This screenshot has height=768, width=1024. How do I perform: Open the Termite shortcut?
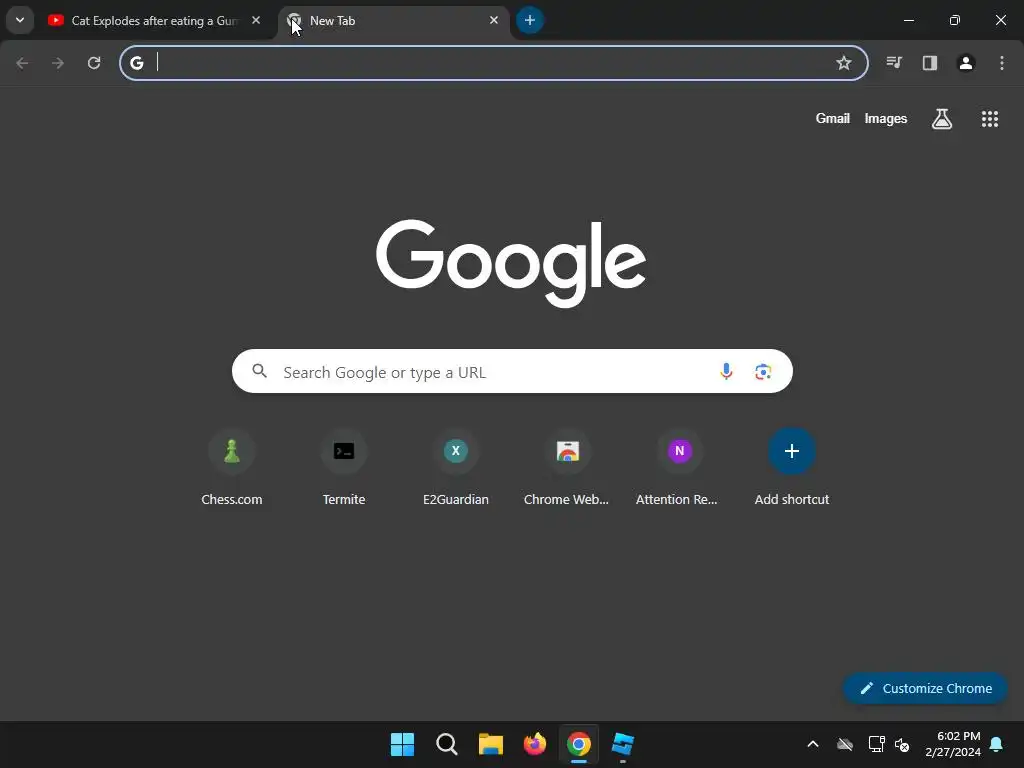pyautogui.click(x=344, y=467)
